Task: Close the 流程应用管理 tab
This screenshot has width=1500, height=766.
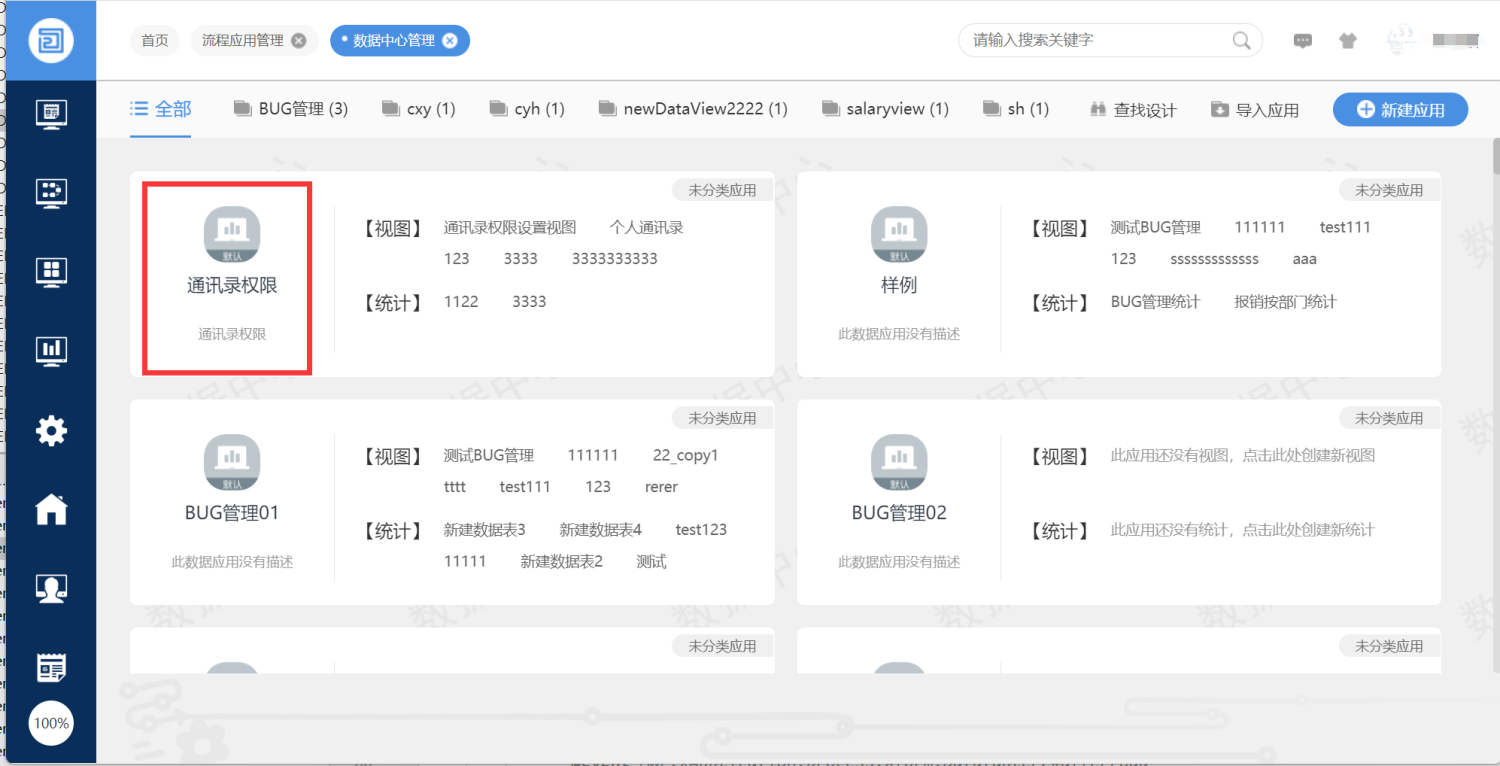Action: coord(298,41)
